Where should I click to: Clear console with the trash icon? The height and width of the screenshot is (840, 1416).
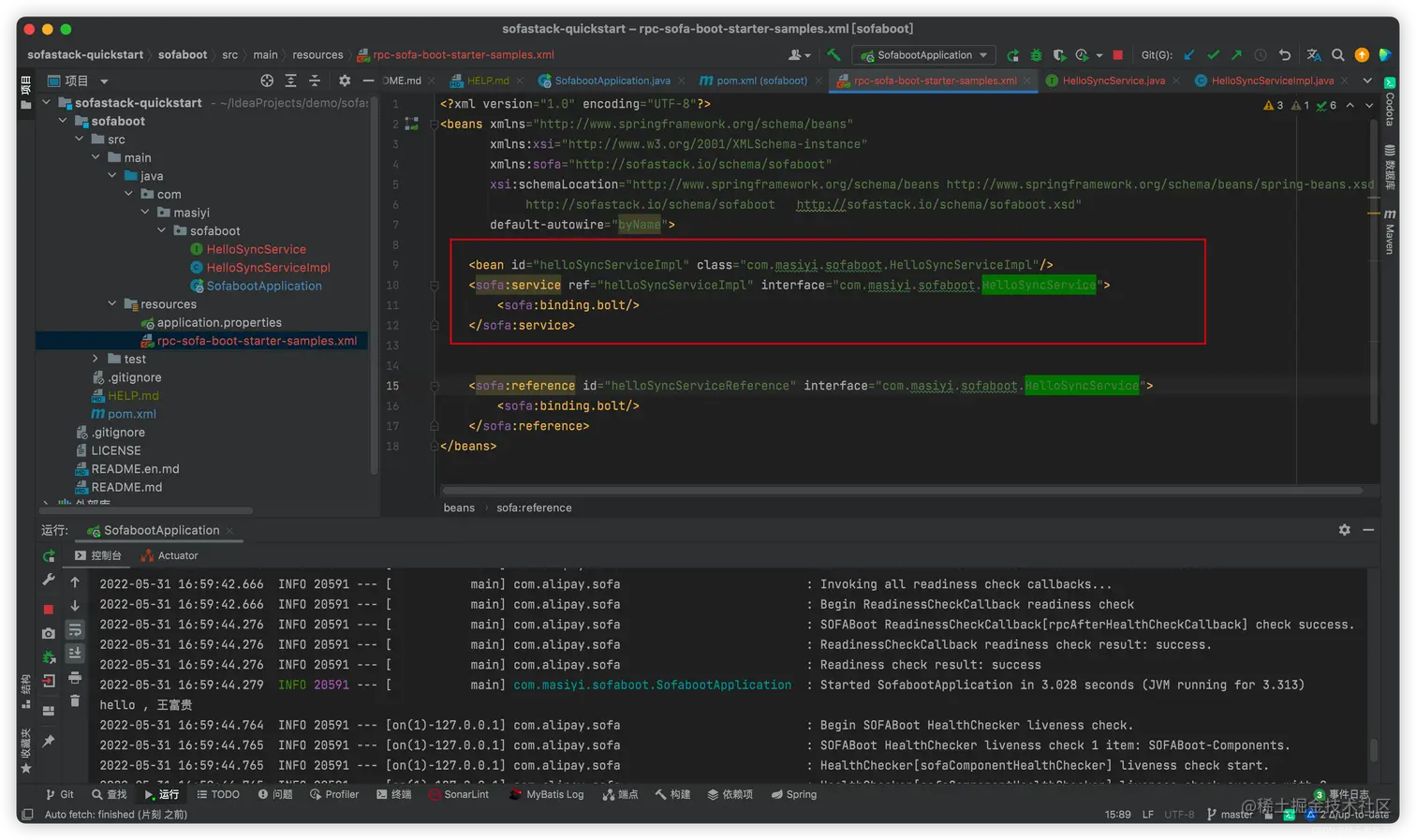[75, 700]
